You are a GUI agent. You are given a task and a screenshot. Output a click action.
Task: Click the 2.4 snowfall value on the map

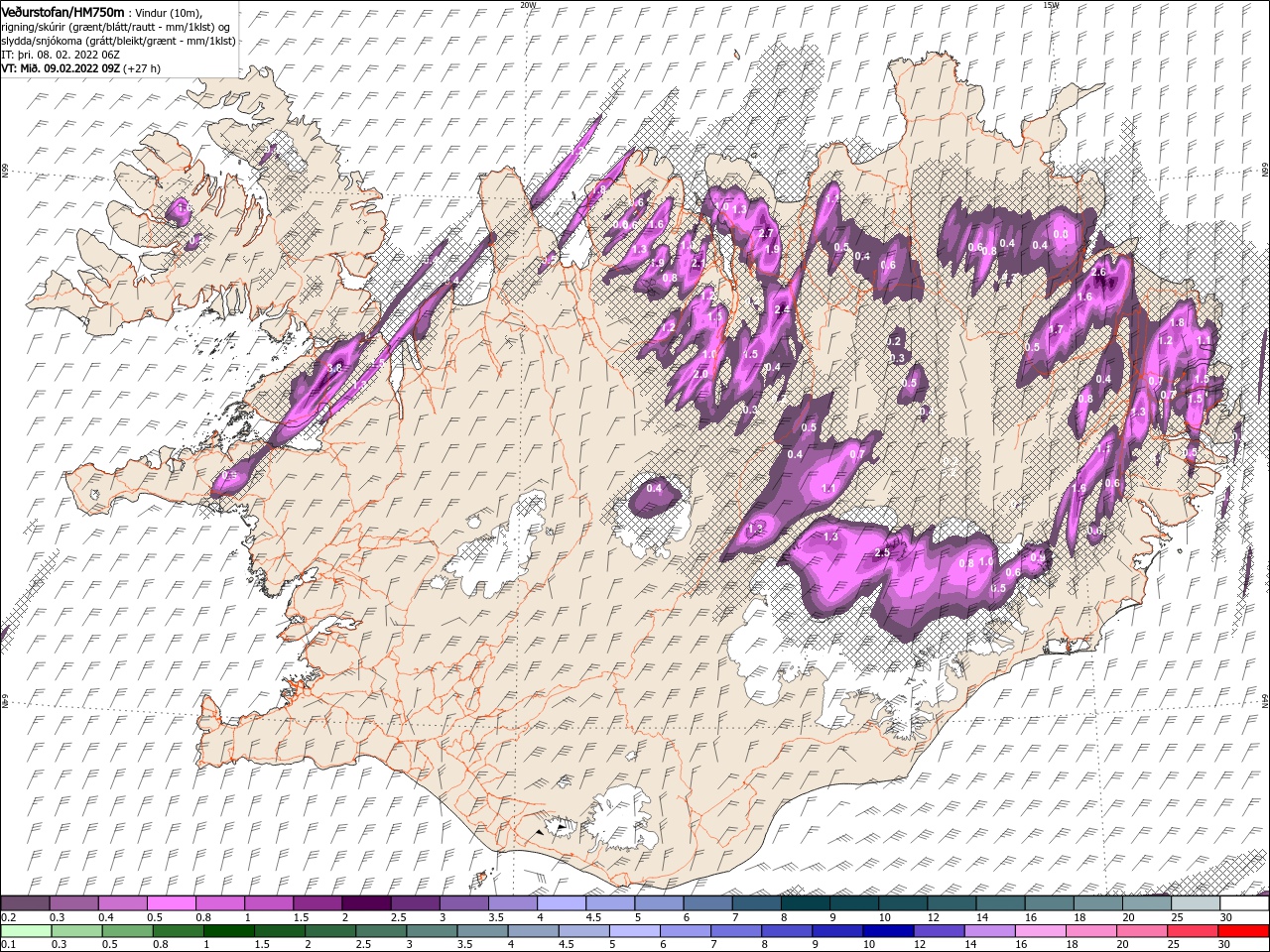coord(783,310)
